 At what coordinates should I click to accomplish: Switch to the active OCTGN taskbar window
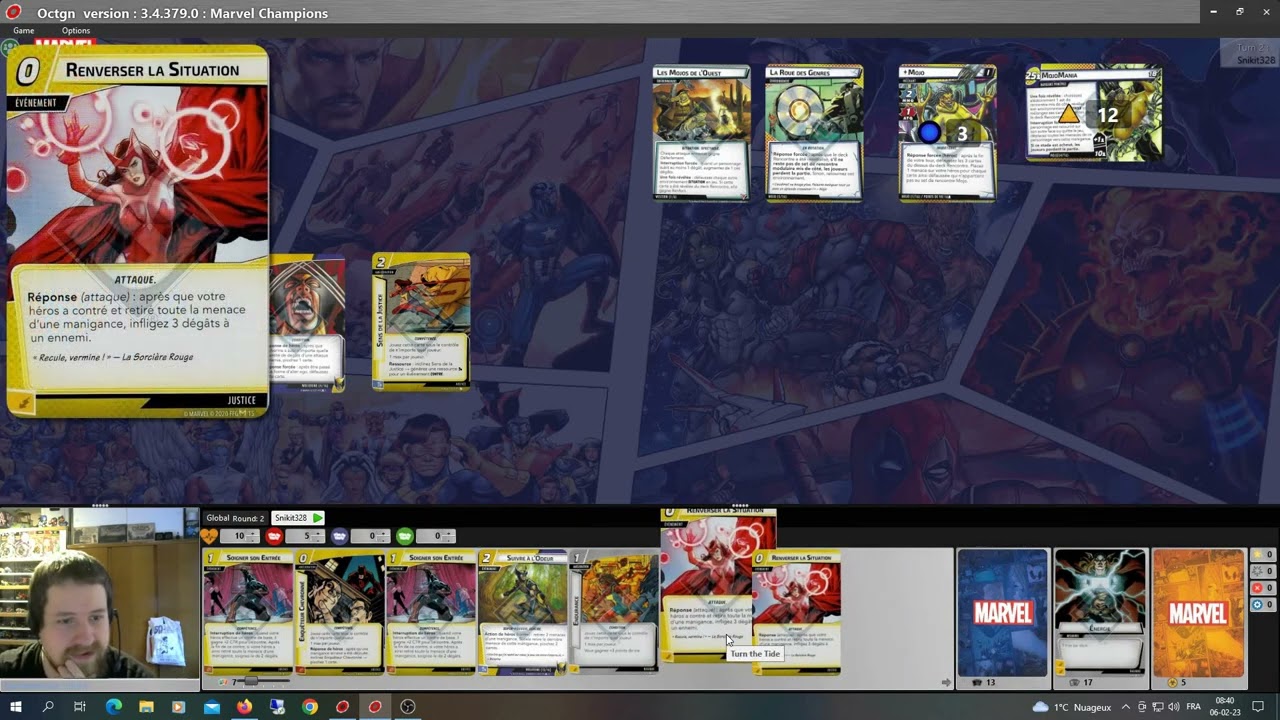375,707
